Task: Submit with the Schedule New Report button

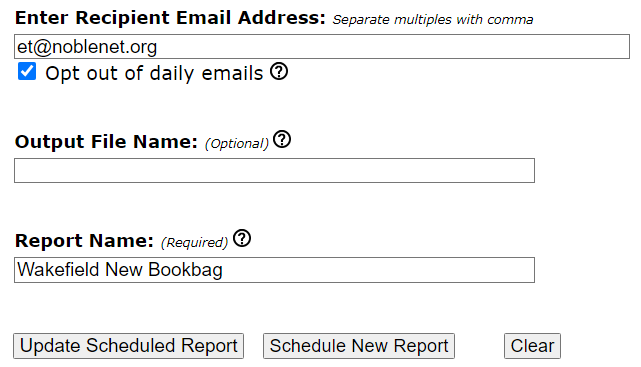Action: (359, 346)
